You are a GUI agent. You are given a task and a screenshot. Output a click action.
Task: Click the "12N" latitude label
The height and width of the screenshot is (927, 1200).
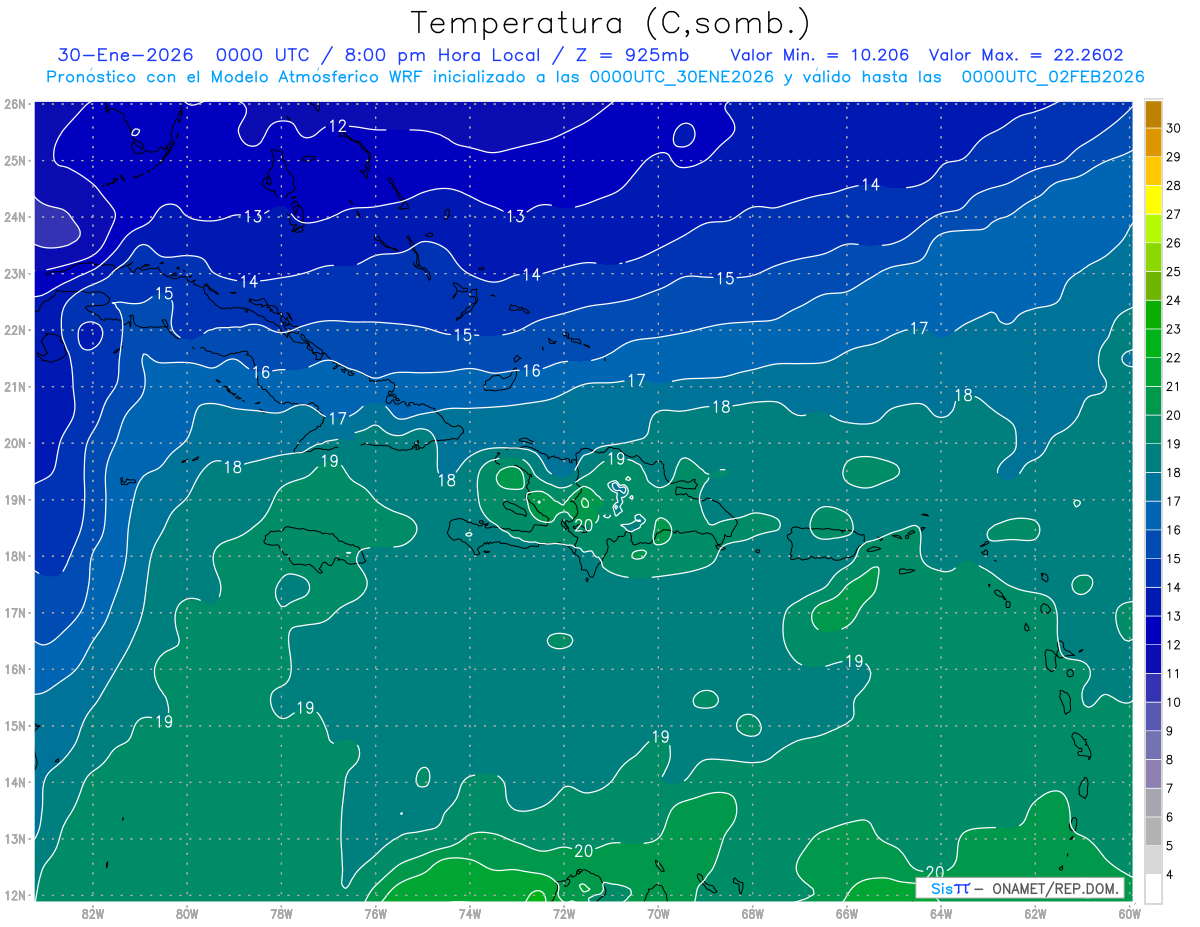pyautogui.click(x=14, y=895)
